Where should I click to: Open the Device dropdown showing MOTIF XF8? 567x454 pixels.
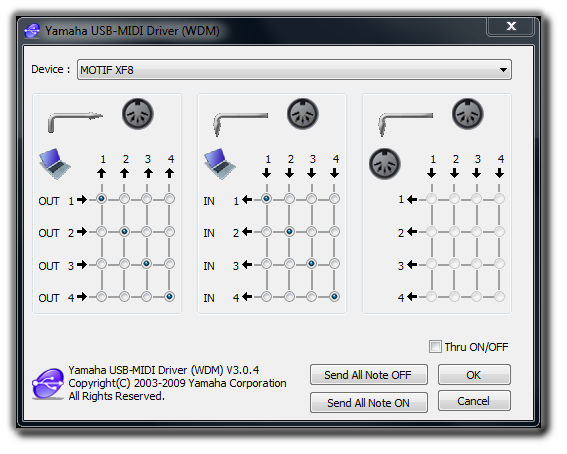pos(294,70)
